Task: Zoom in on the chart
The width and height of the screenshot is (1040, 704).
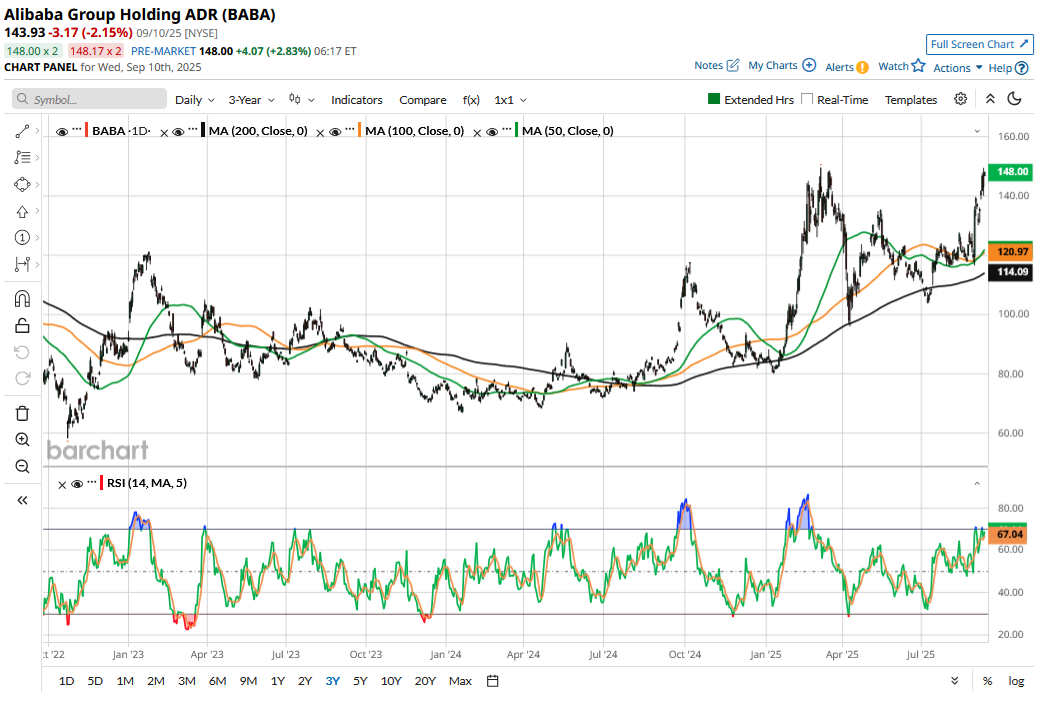Action: tap(22, 440)
